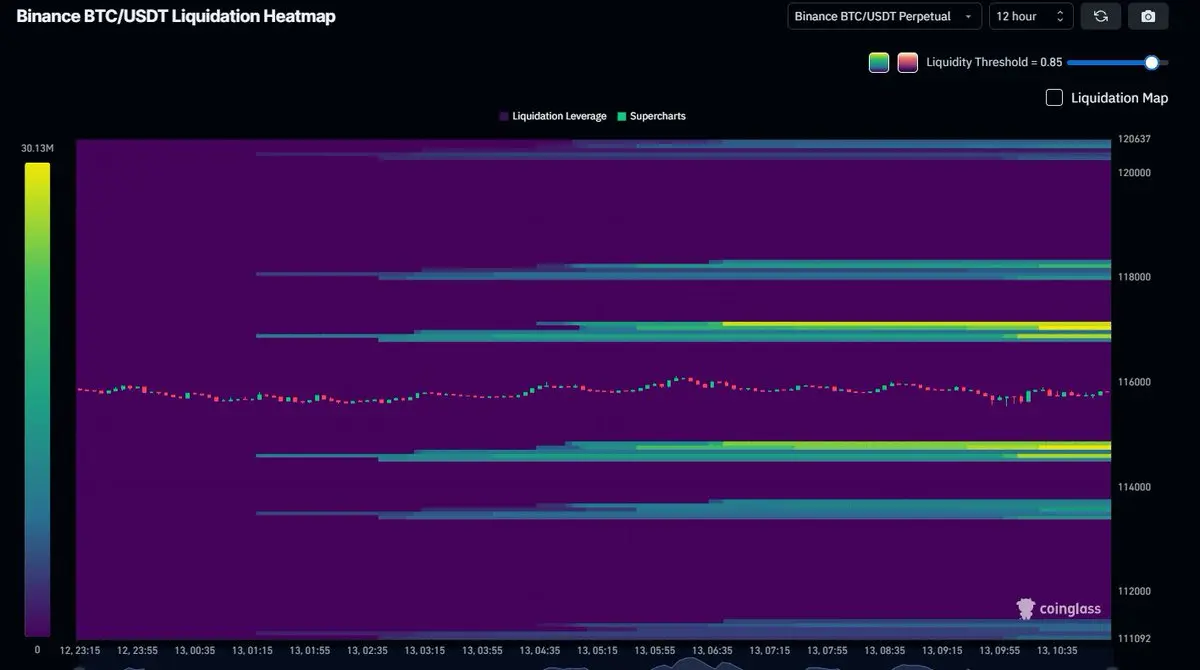Toggle the Supercharts legend item
1200x670 pixels.
click(651, 116)
